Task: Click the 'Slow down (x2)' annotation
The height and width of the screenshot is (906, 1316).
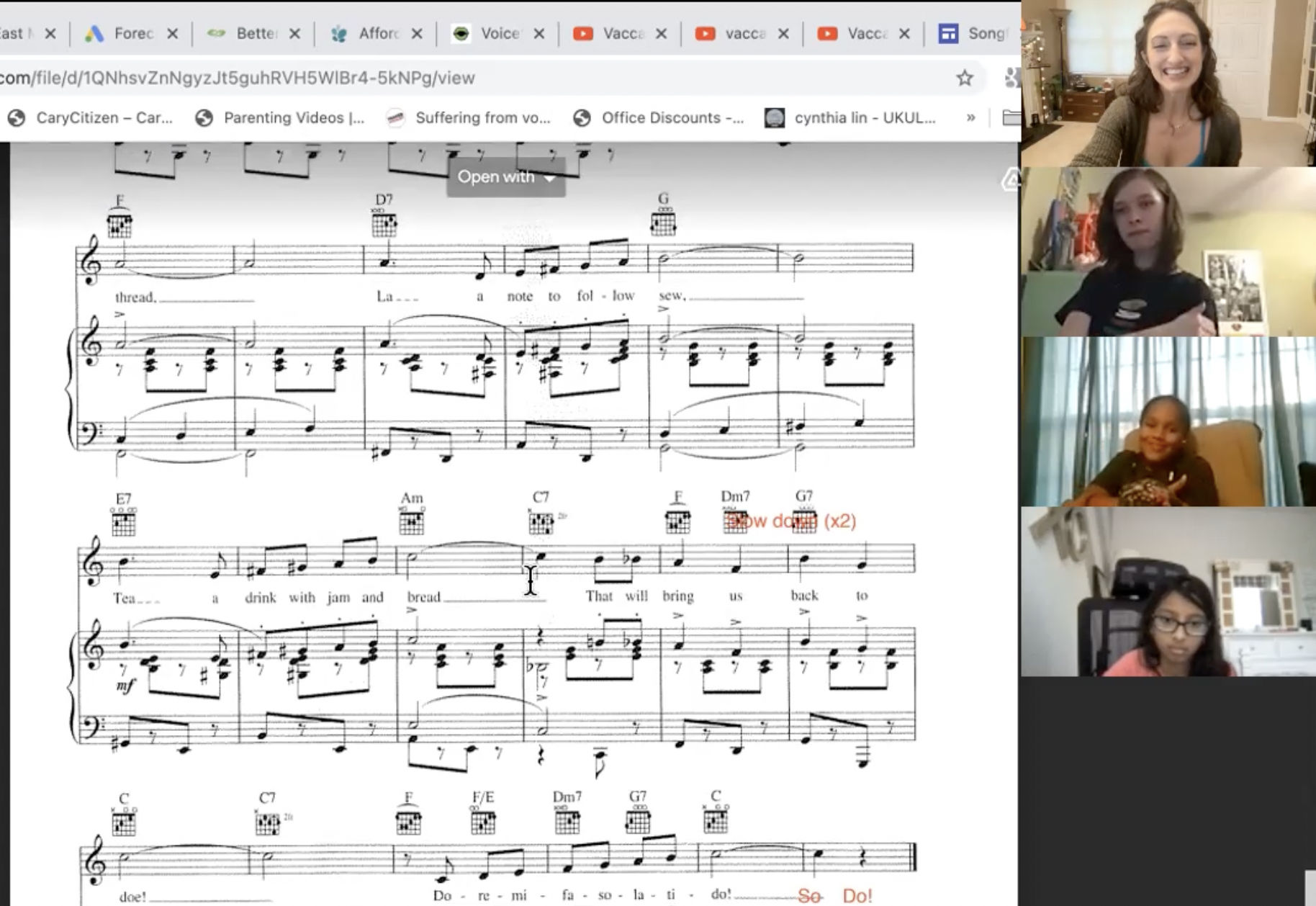Action: click(790, 521)
